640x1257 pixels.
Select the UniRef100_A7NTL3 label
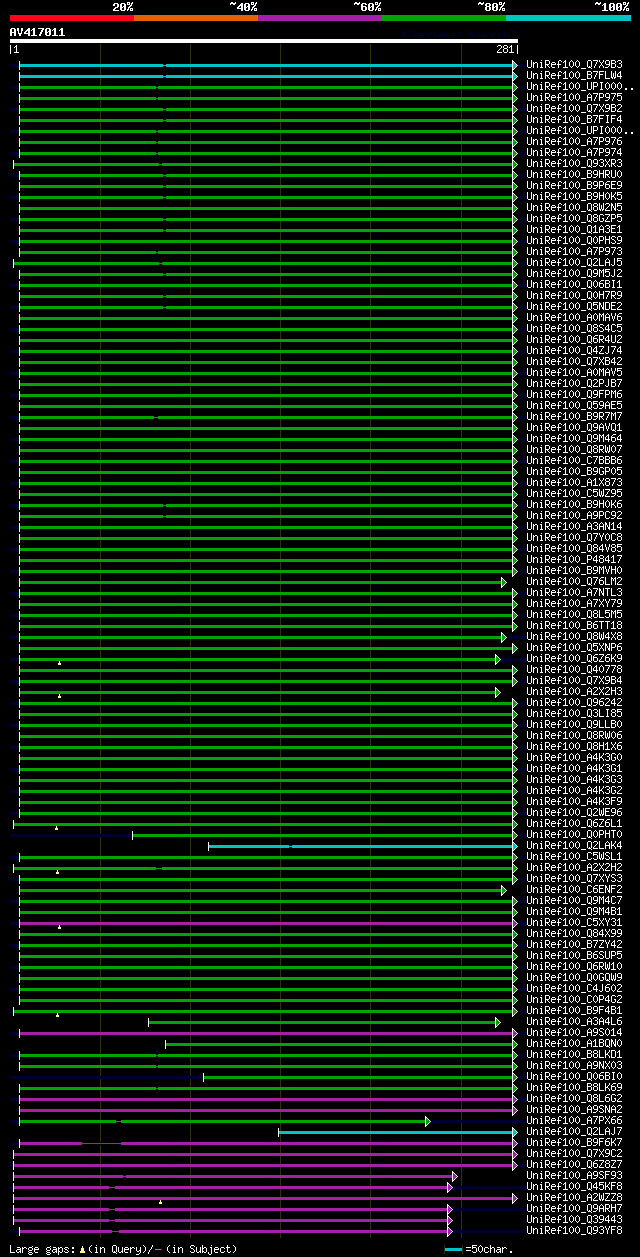[574, 593]
